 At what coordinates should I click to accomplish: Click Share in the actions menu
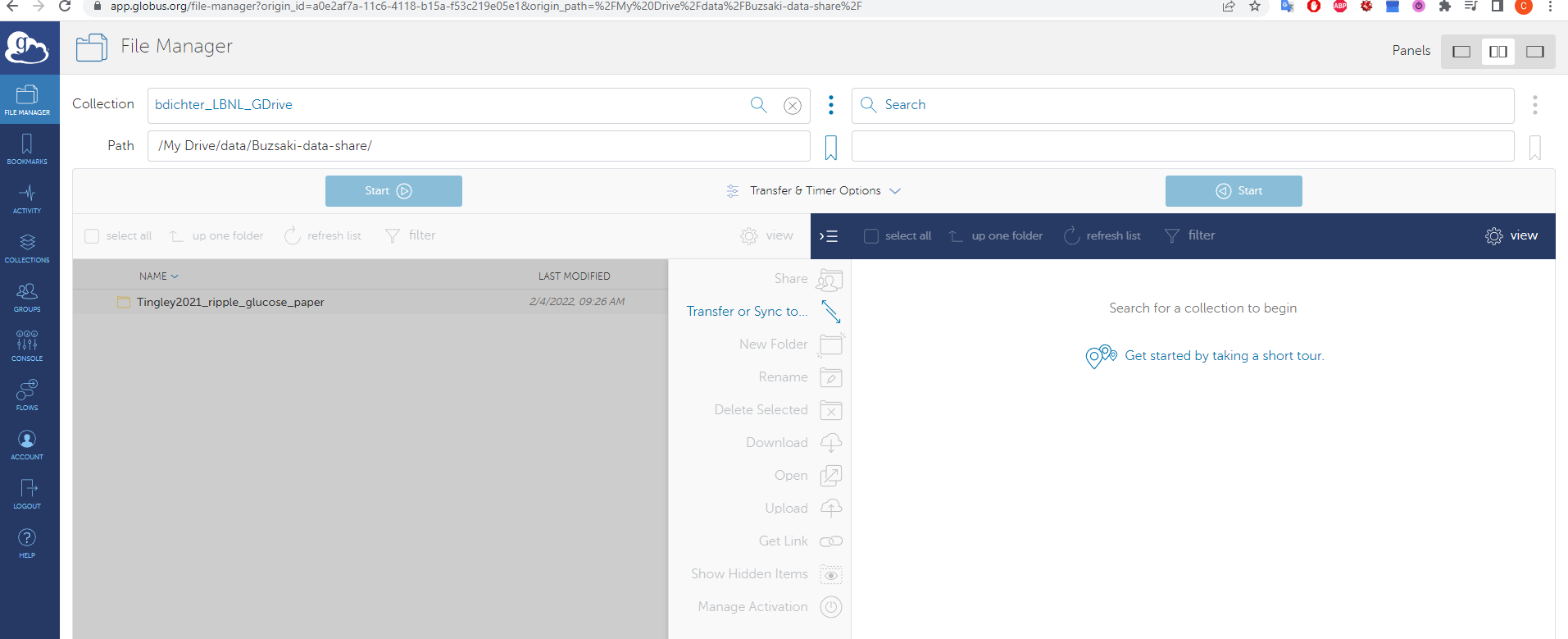(808, 280)
